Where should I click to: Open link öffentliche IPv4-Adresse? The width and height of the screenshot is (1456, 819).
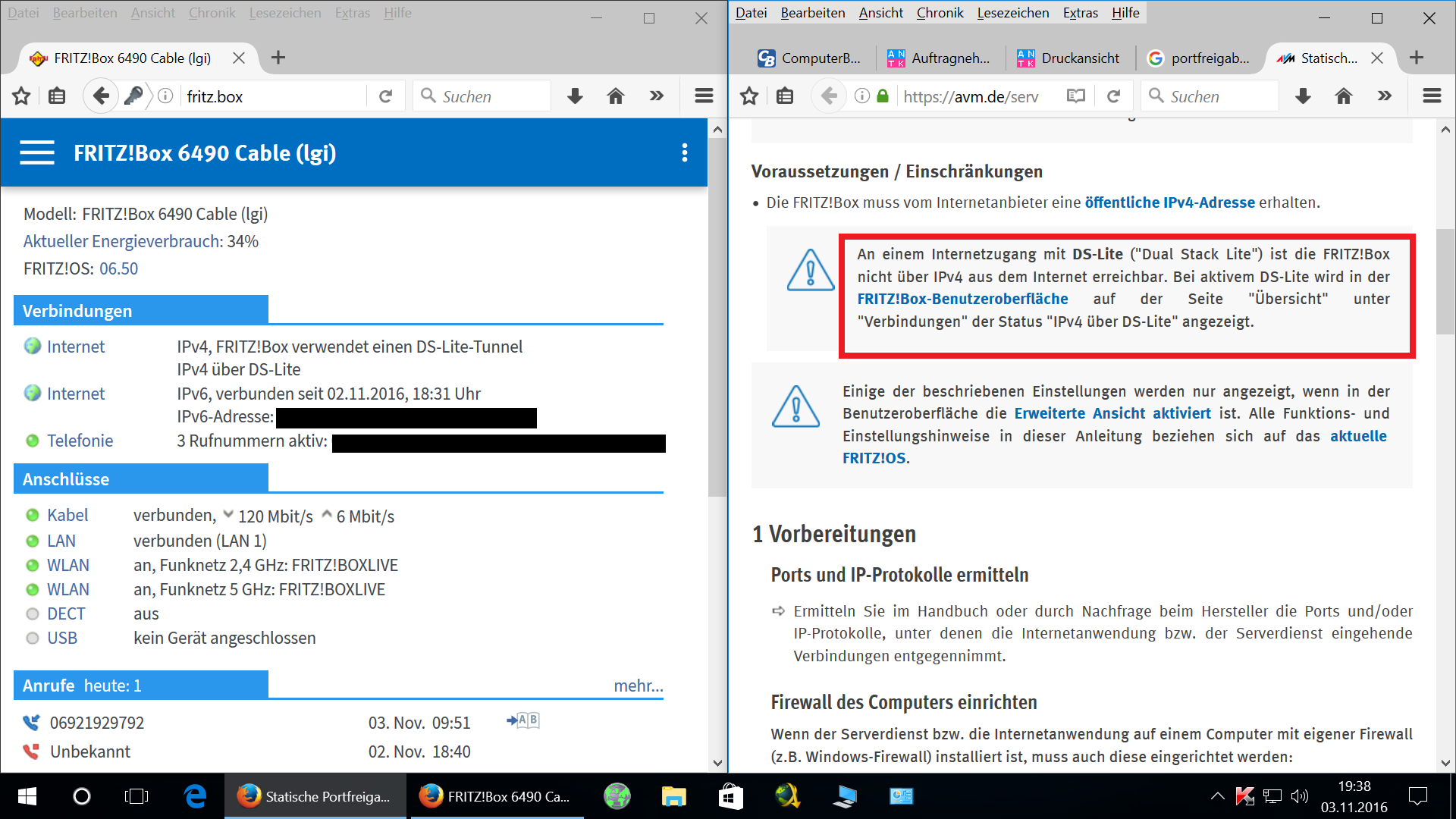(1169, 202)
